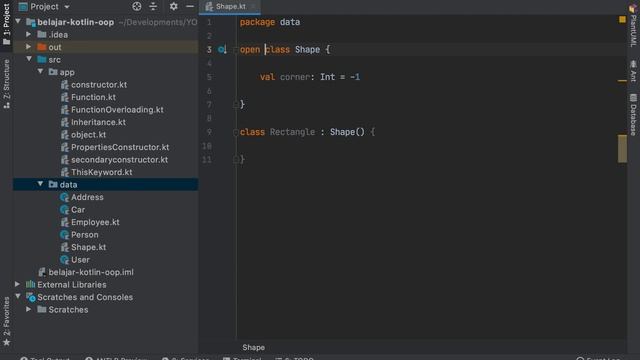This screenshot has height=360, width=640.
Task: Open secondaryconstructor.kt file
Action: pyautogui.click(x=120, y=160)
